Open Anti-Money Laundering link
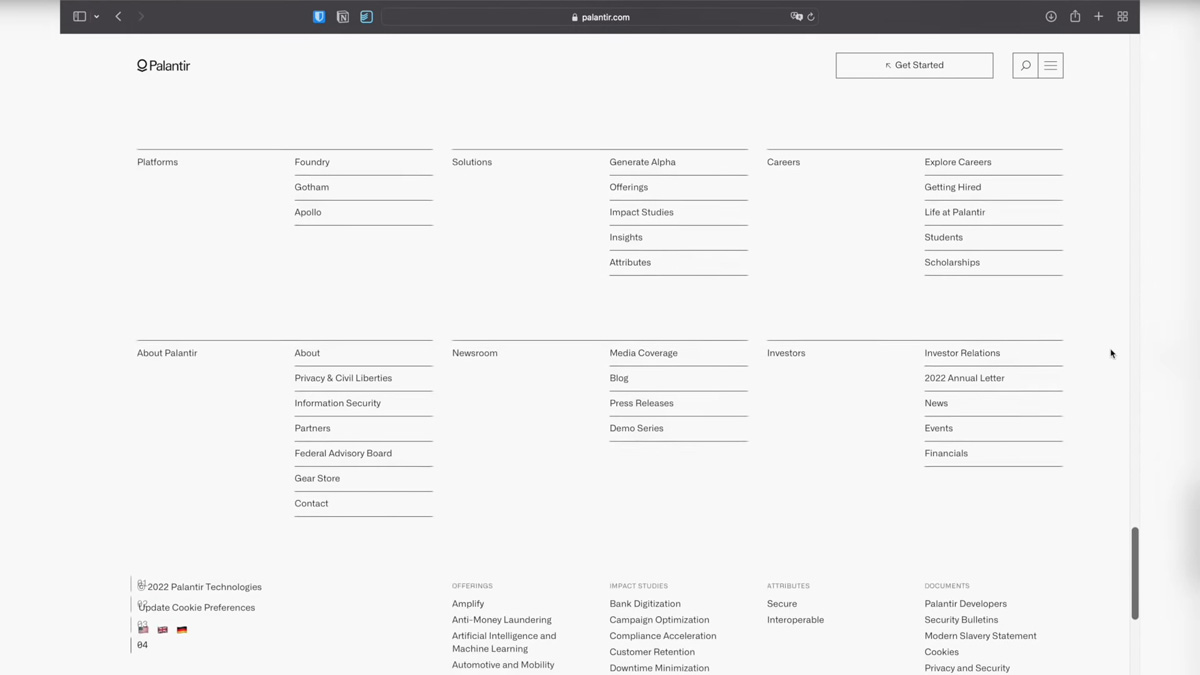The image size is (1200, 675). click(501, 620)
